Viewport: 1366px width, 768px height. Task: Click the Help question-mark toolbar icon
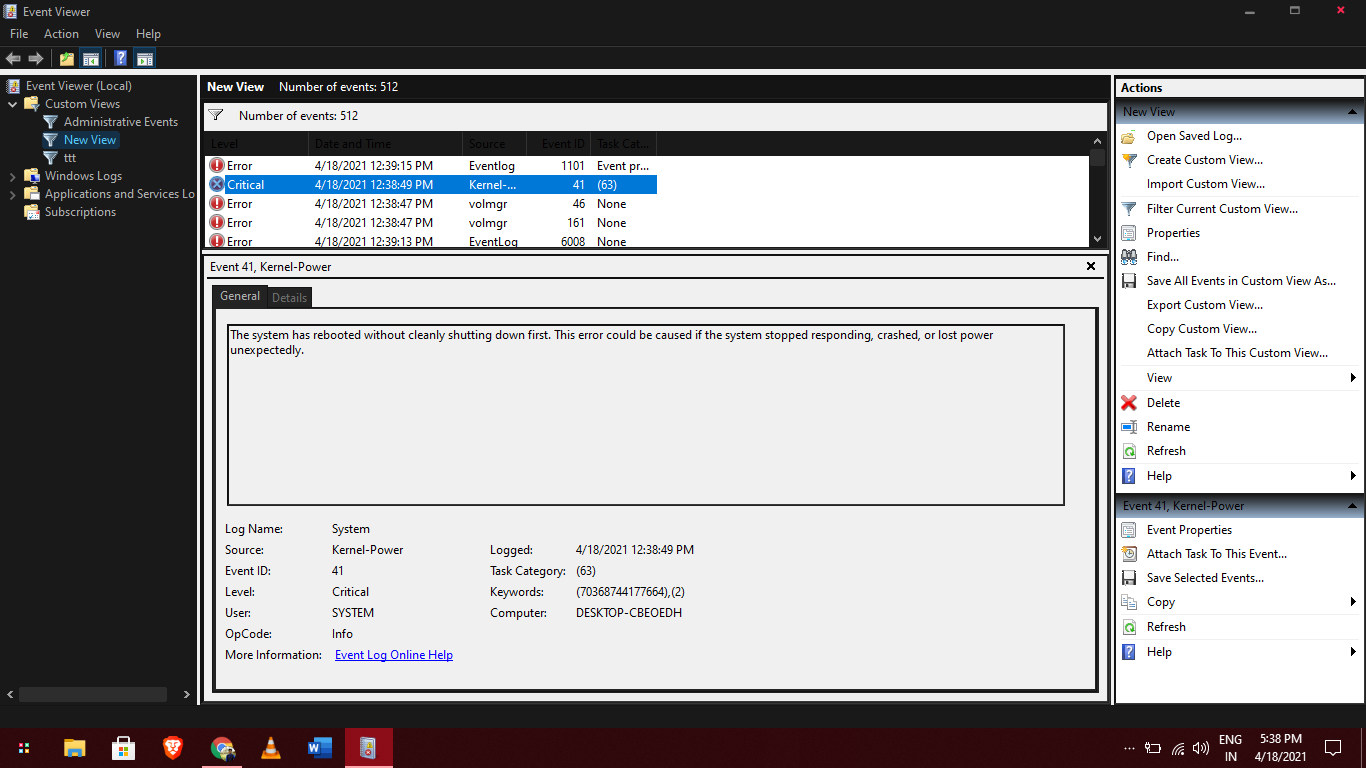point(120,59)
